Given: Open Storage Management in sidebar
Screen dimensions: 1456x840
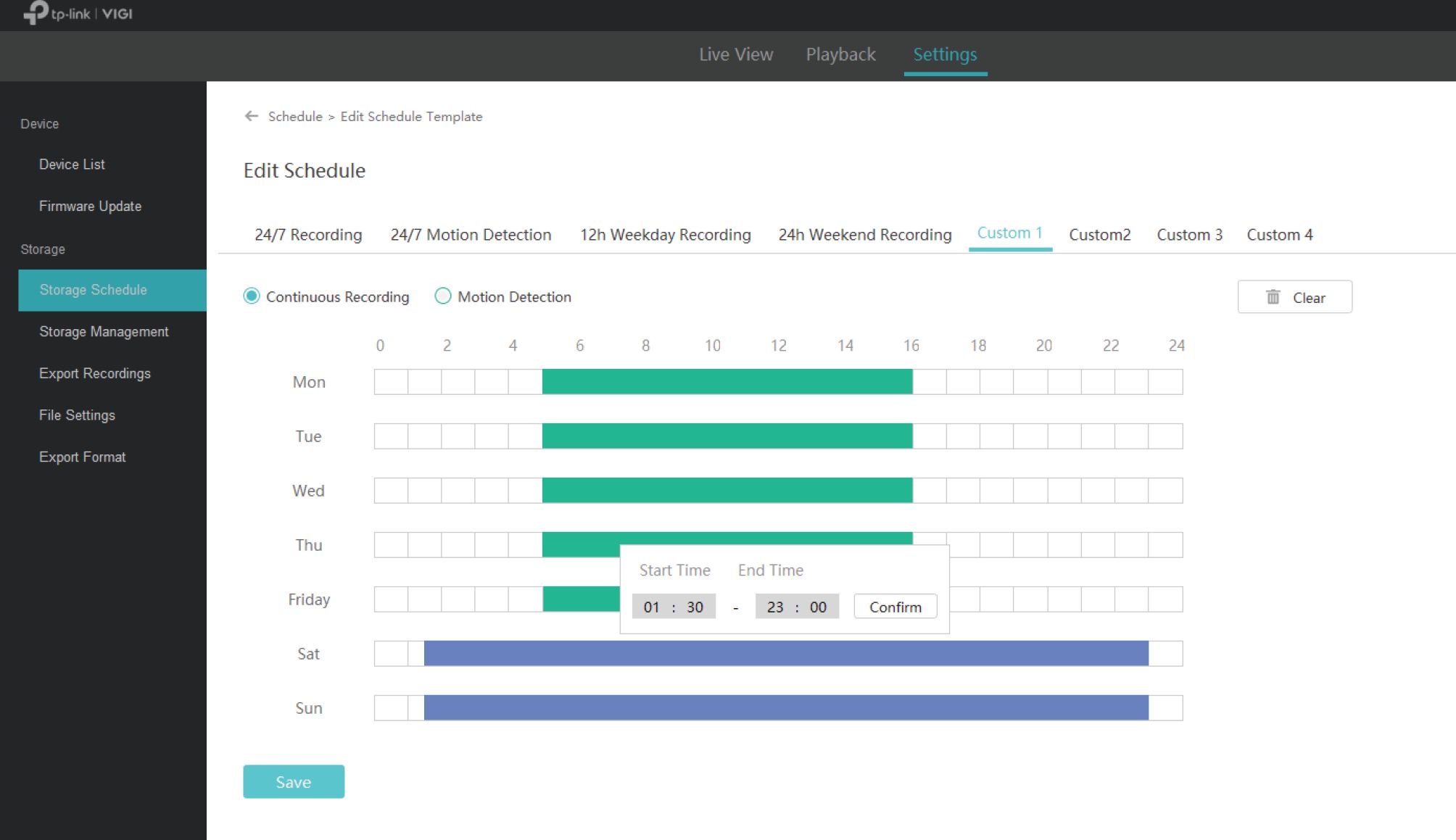Looking at the screenshot, I should [104, 332].
